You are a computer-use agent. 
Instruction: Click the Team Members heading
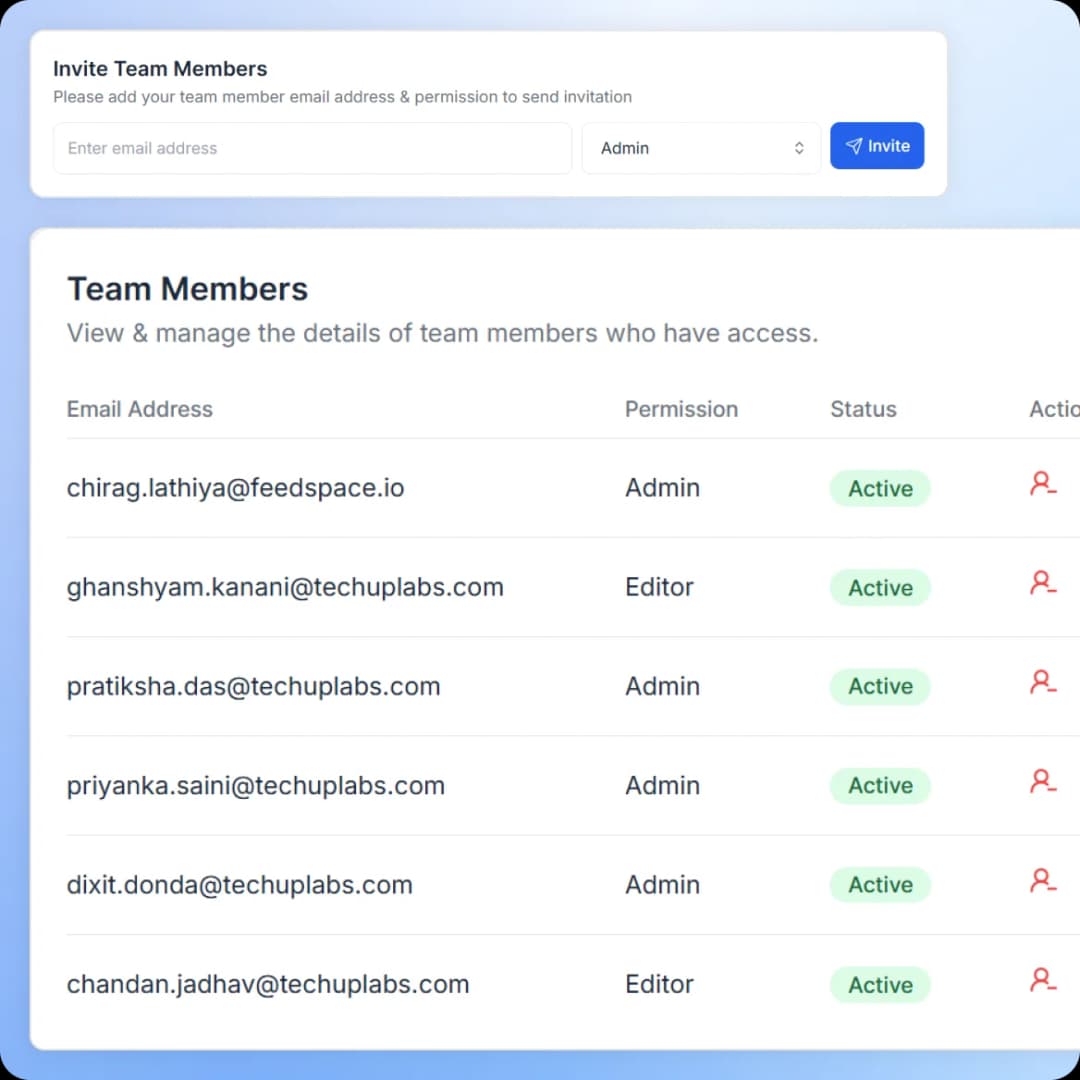187,289
